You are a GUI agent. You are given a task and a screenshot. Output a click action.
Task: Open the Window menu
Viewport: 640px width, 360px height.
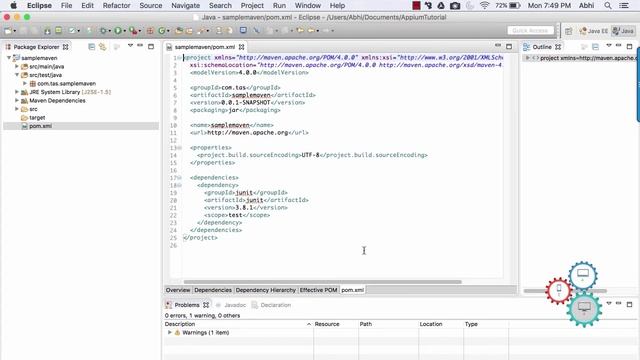coord(308,6)
